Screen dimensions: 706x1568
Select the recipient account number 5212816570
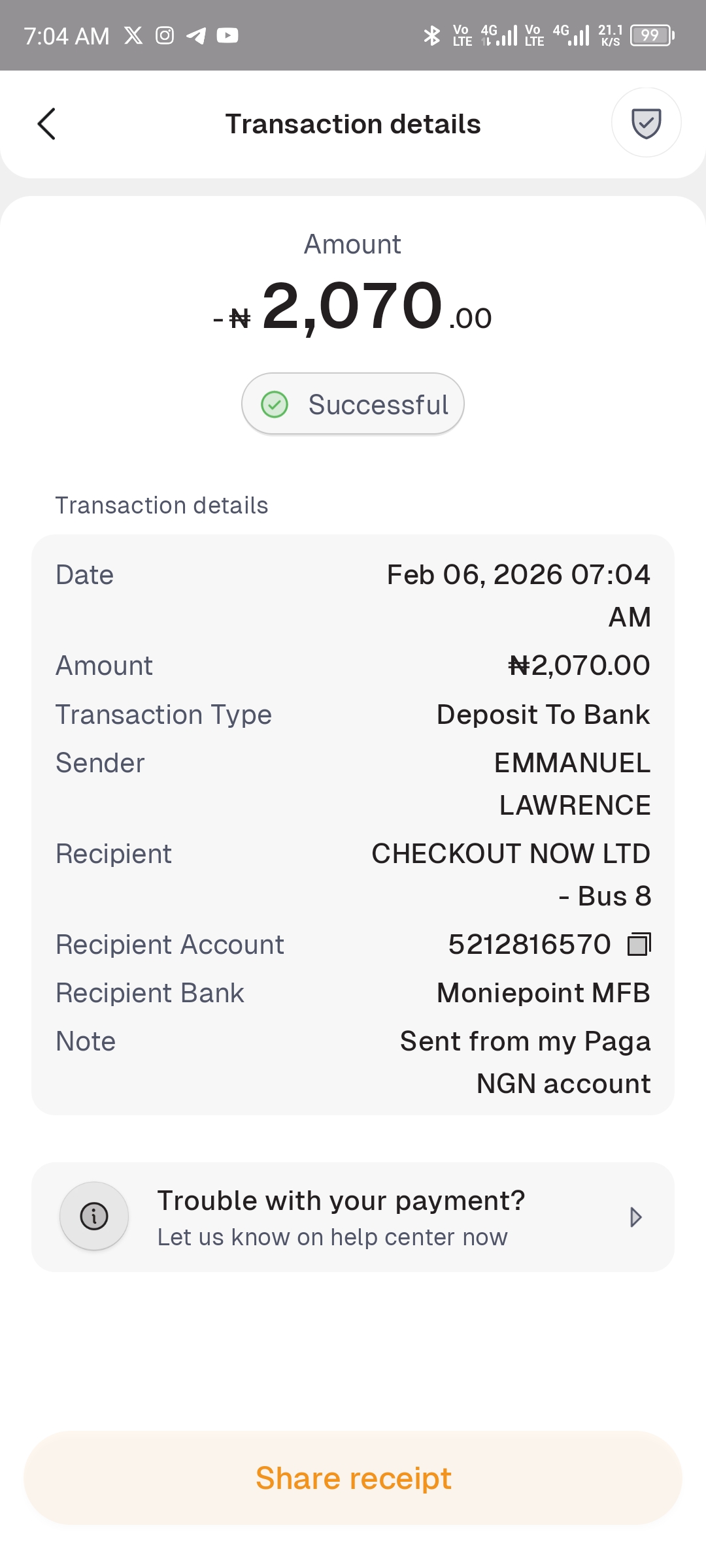click(x=529, y=945)
